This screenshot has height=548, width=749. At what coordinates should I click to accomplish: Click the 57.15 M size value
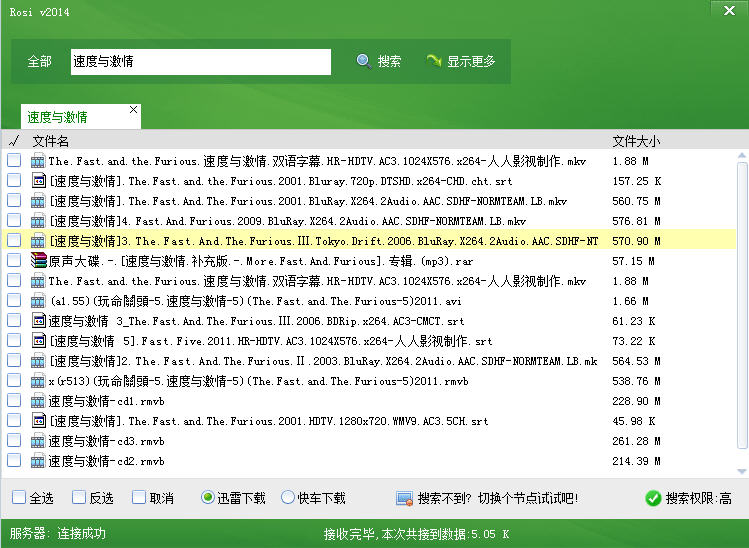(x=633, y=261)
